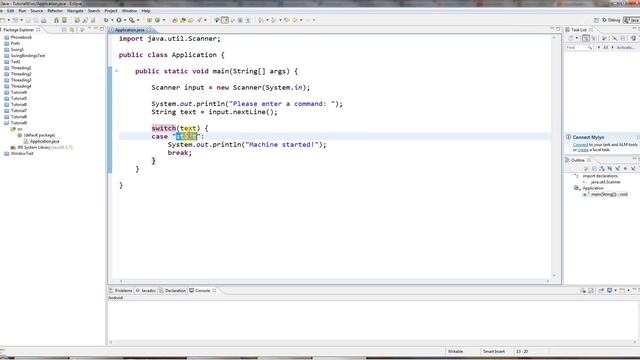The height and width of the screenshot is (360, 640).
Task: Click the External Tools run icon
Action: pyautogui.click(x=131, y=20)
